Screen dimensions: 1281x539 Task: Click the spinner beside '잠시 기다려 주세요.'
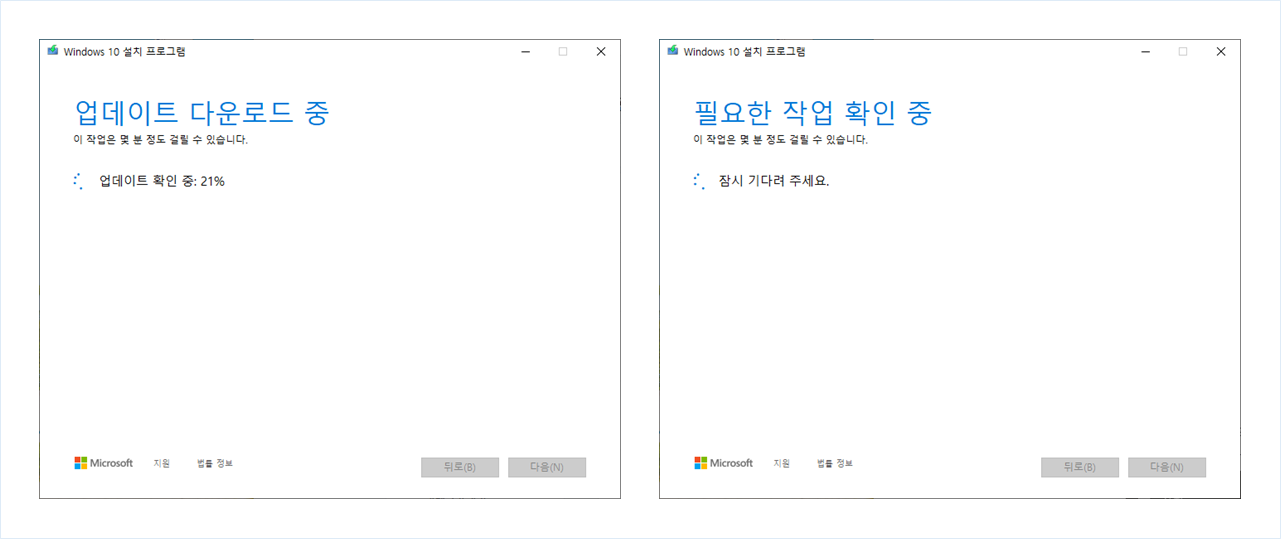click(698, 181)
